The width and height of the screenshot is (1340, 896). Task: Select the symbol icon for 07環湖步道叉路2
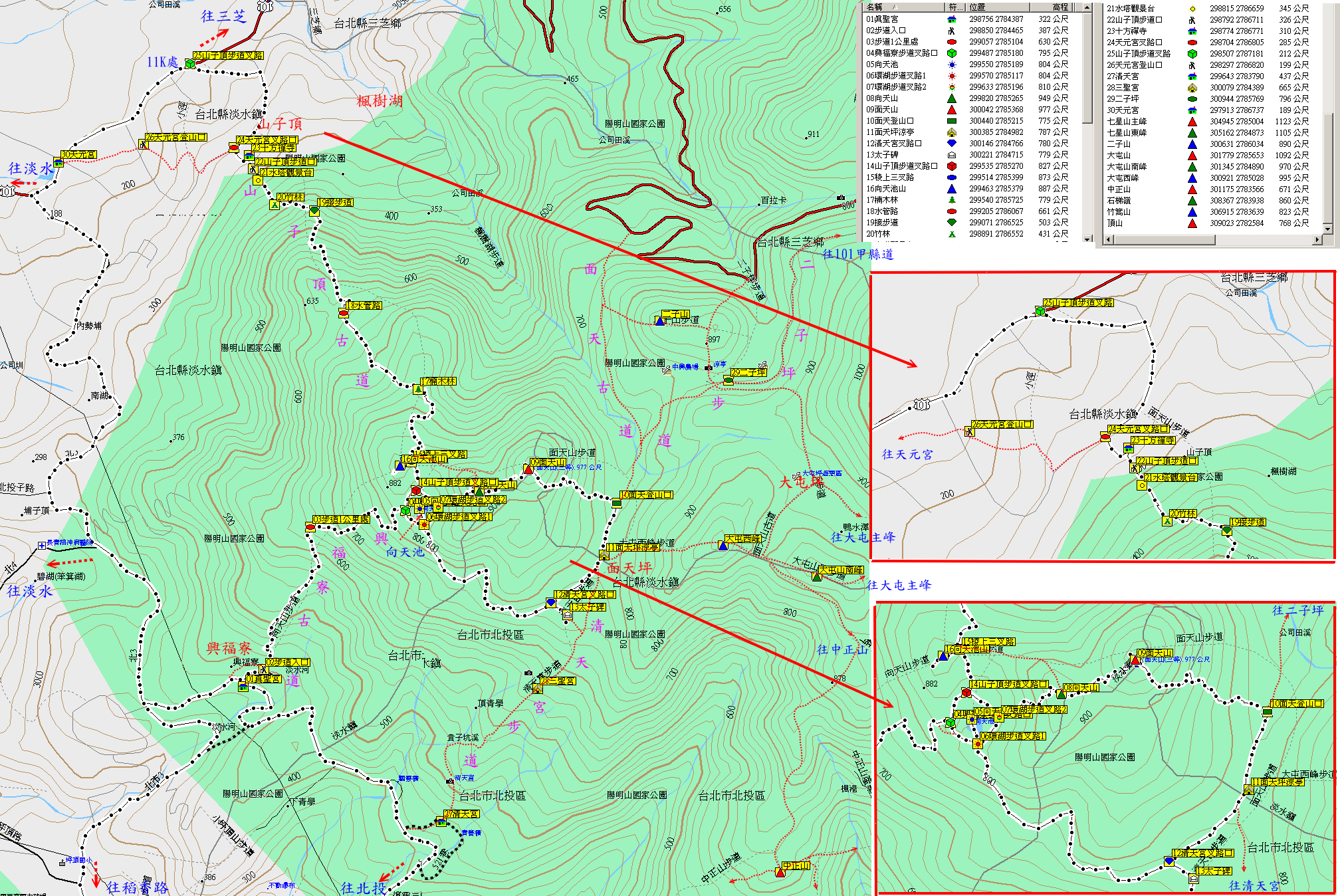951,87
